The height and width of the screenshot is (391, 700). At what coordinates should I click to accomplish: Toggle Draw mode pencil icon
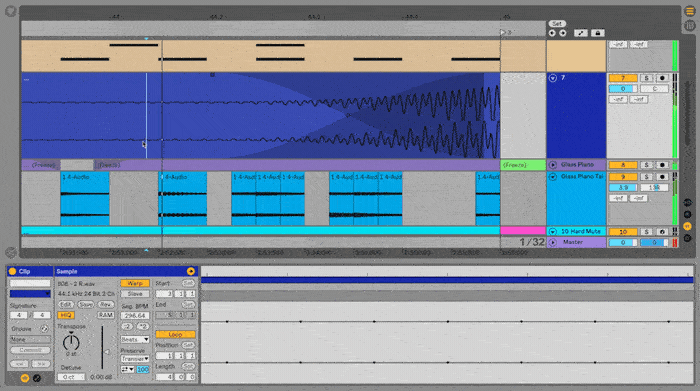tap(581, 33)
